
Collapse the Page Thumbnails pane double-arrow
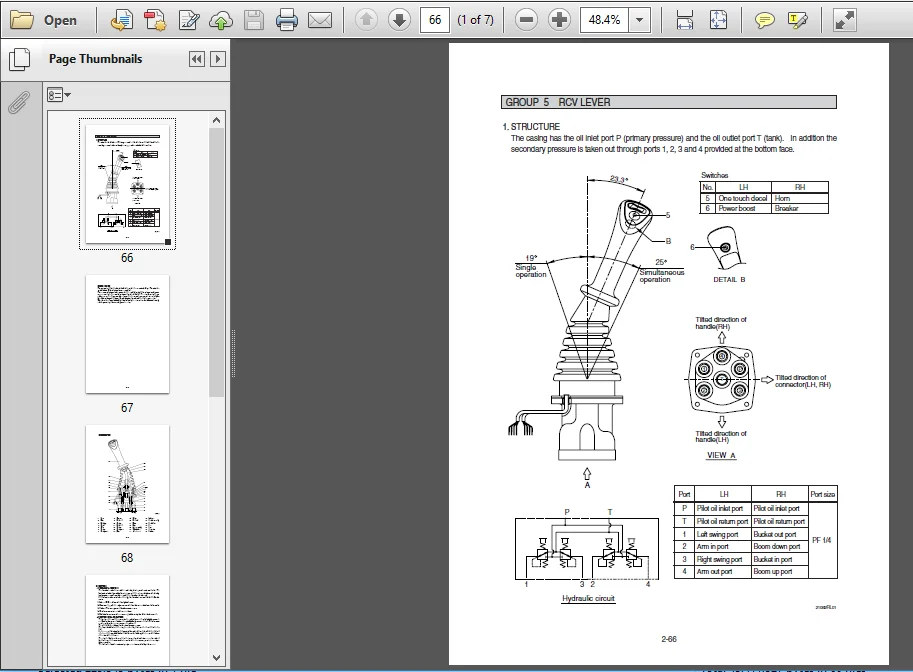point(197,59)
